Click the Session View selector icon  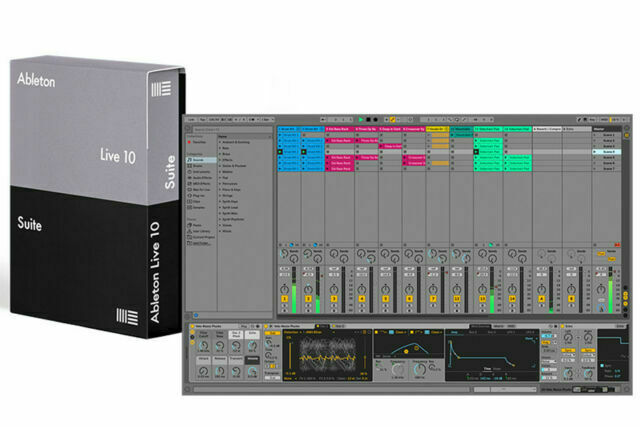(627, 134)
